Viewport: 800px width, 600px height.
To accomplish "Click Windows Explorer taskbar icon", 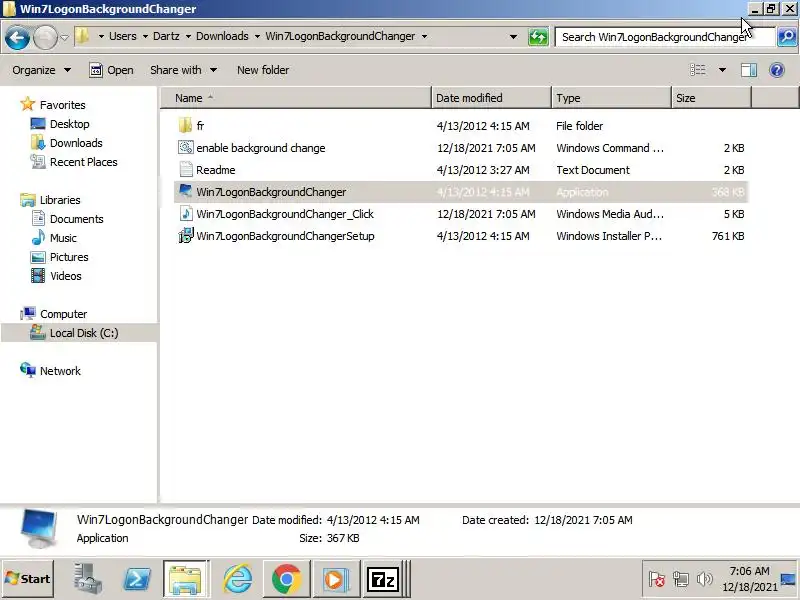I will 186,579.
